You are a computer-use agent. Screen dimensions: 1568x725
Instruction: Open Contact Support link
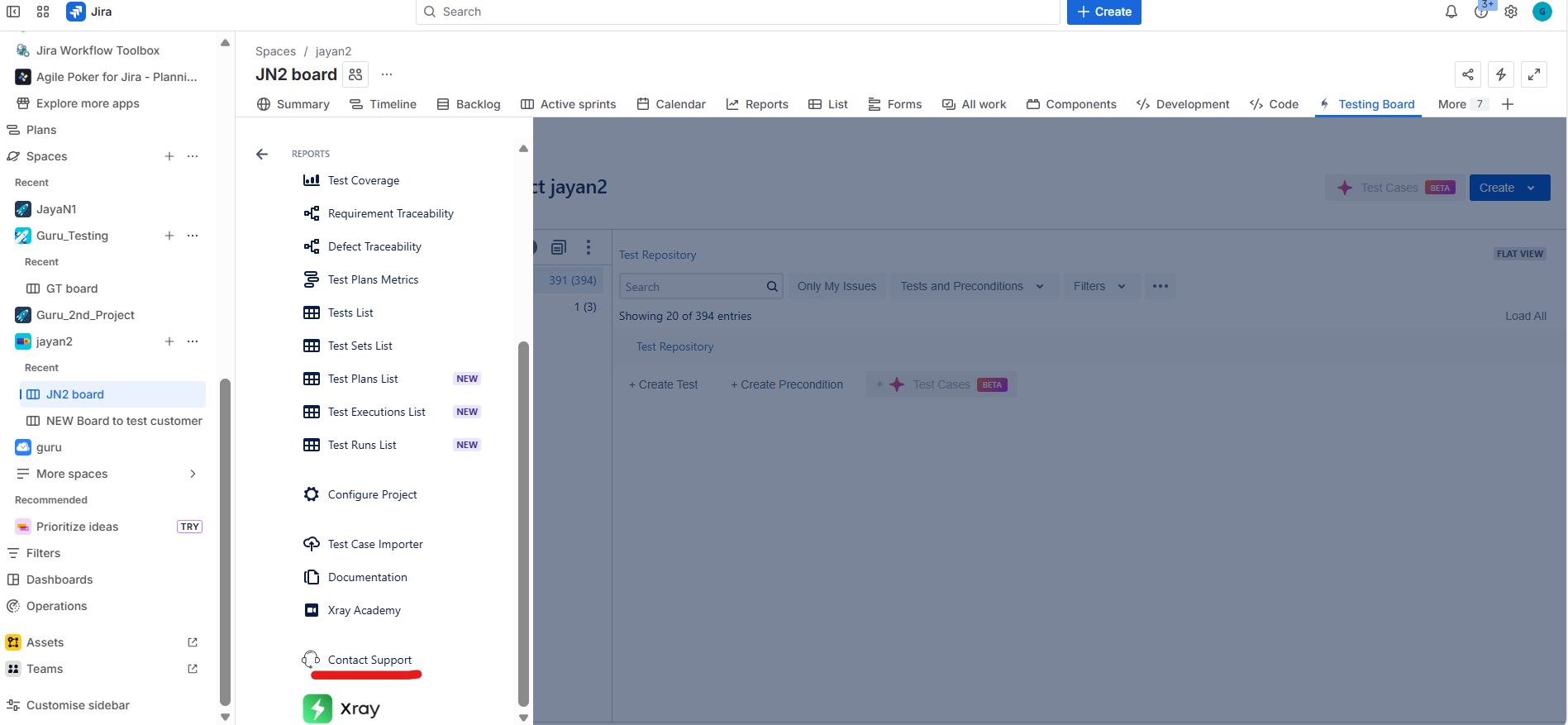(369, 660)
